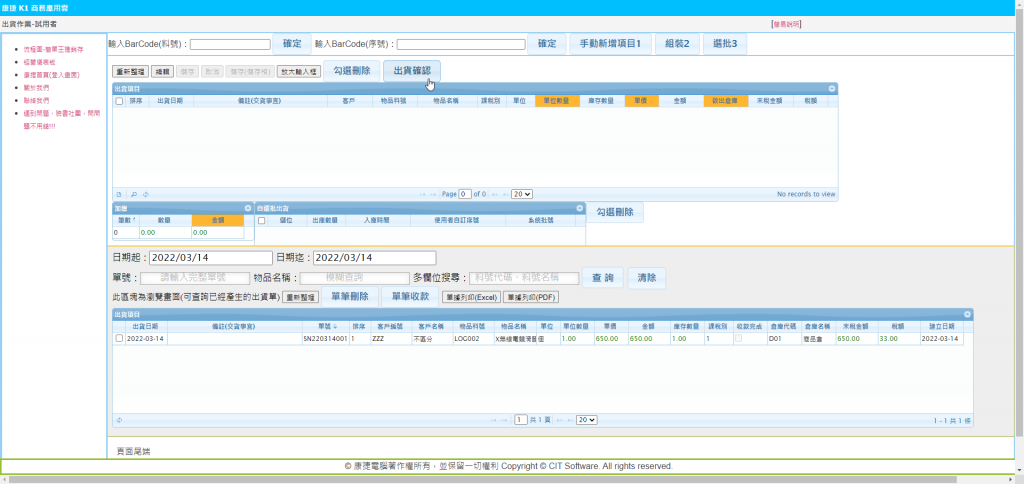The width and height of the screenshot is (1024, 484).
Task: Collapse the upper 出貨項目 grid panel
Action: coord(831,89)
